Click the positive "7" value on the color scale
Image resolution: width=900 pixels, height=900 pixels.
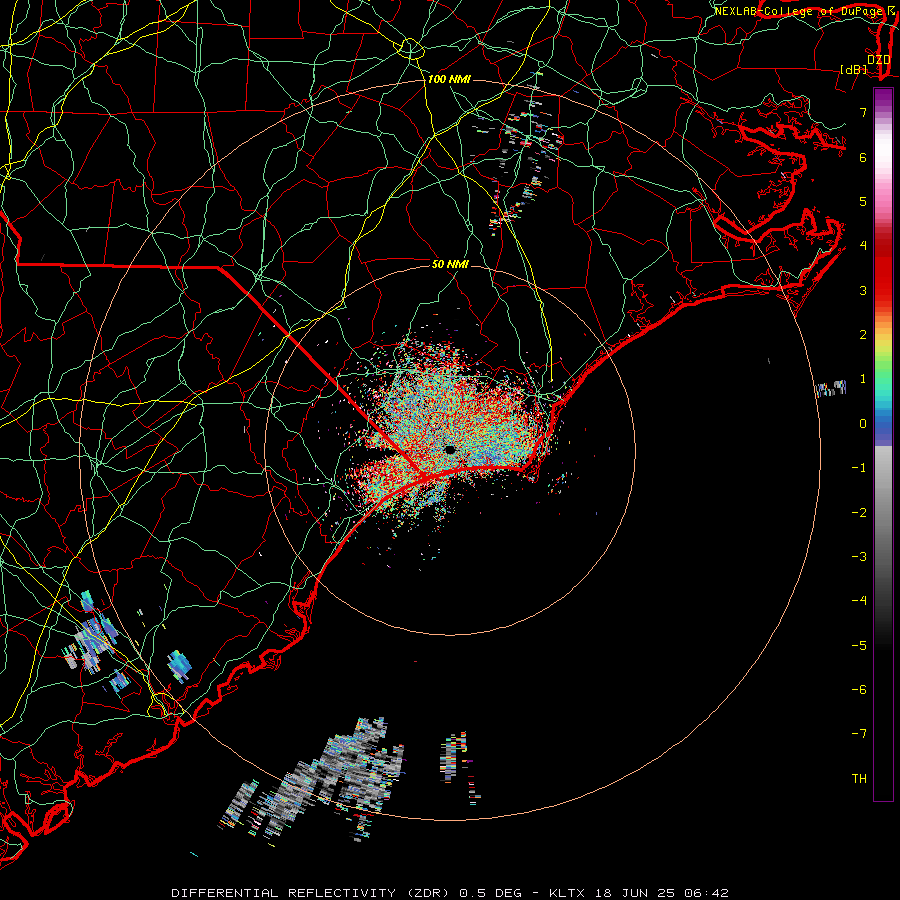[863, 112]
